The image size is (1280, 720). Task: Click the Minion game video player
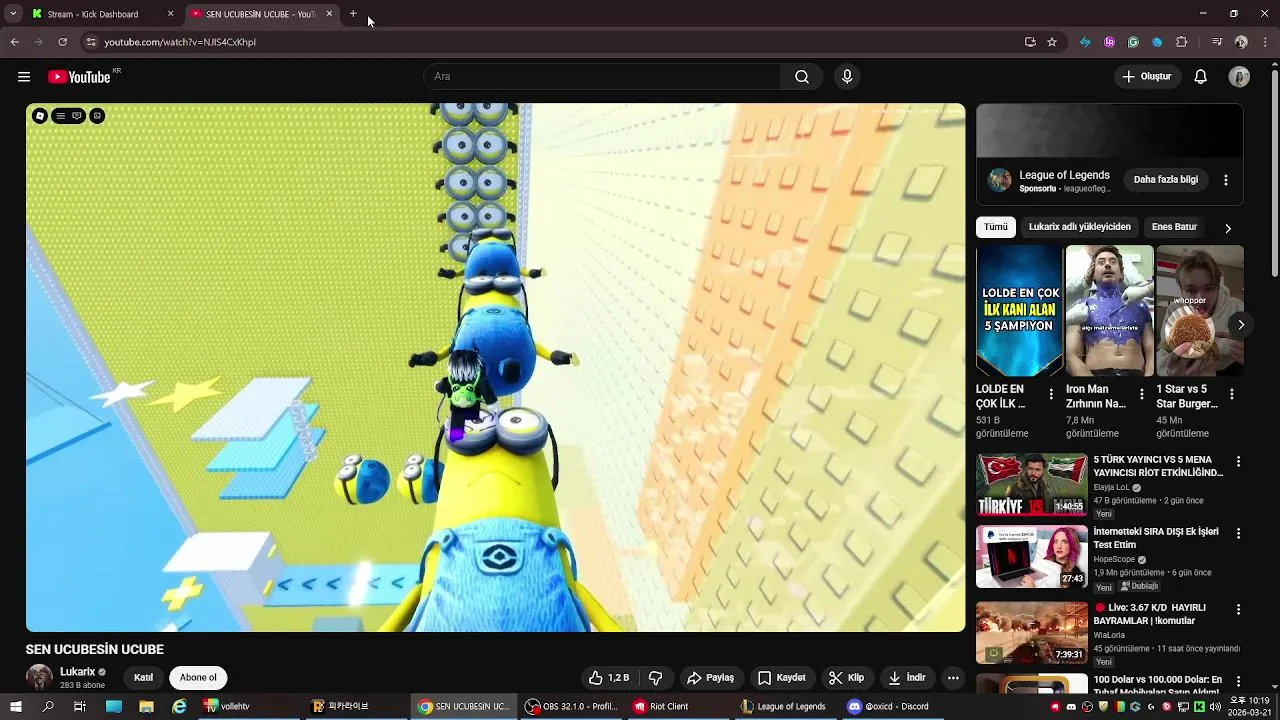point(496,367)
